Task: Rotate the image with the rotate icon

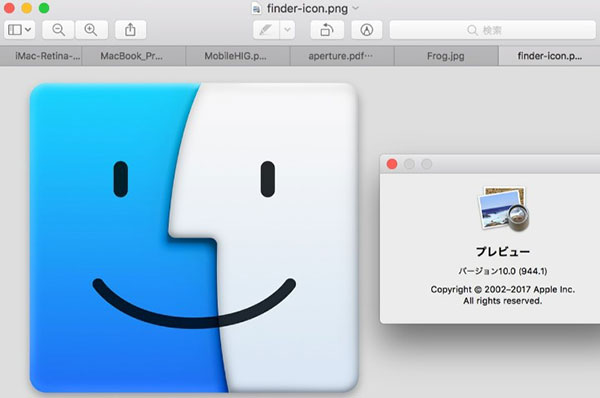Action: (327, 30)
